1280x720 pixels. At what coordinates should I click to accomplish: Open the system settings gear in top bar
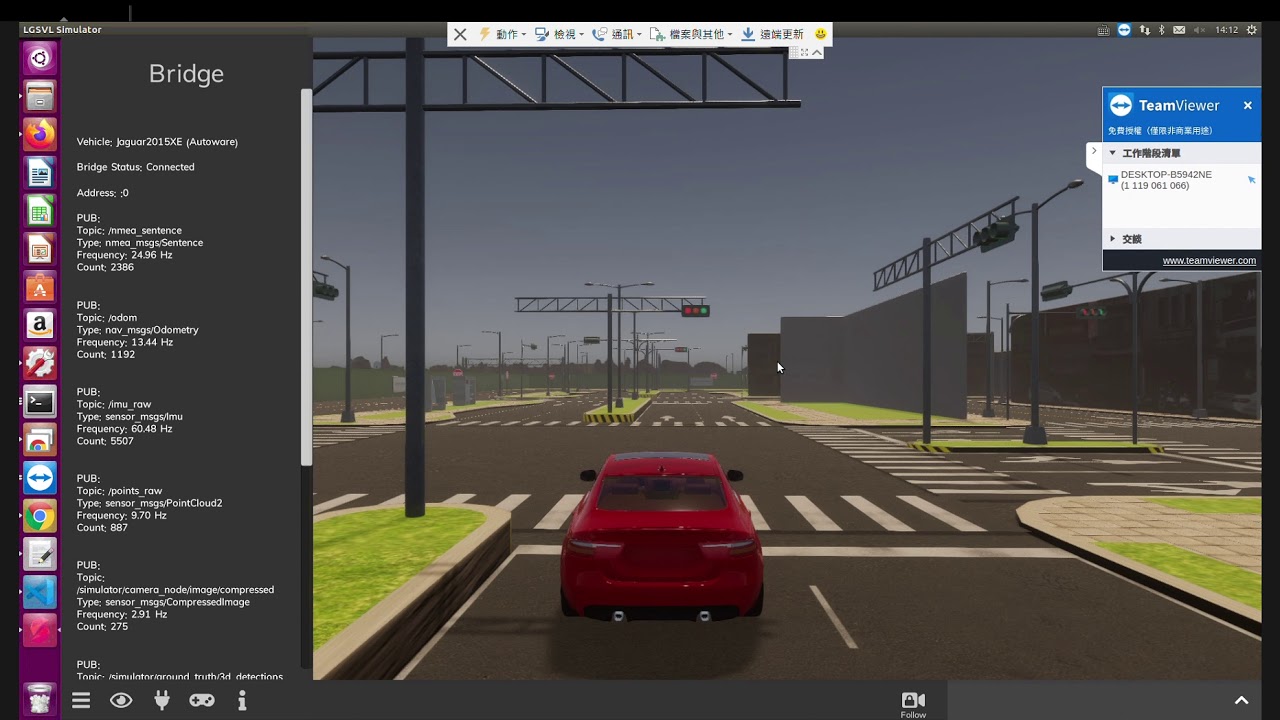[x=1252, y=30]
